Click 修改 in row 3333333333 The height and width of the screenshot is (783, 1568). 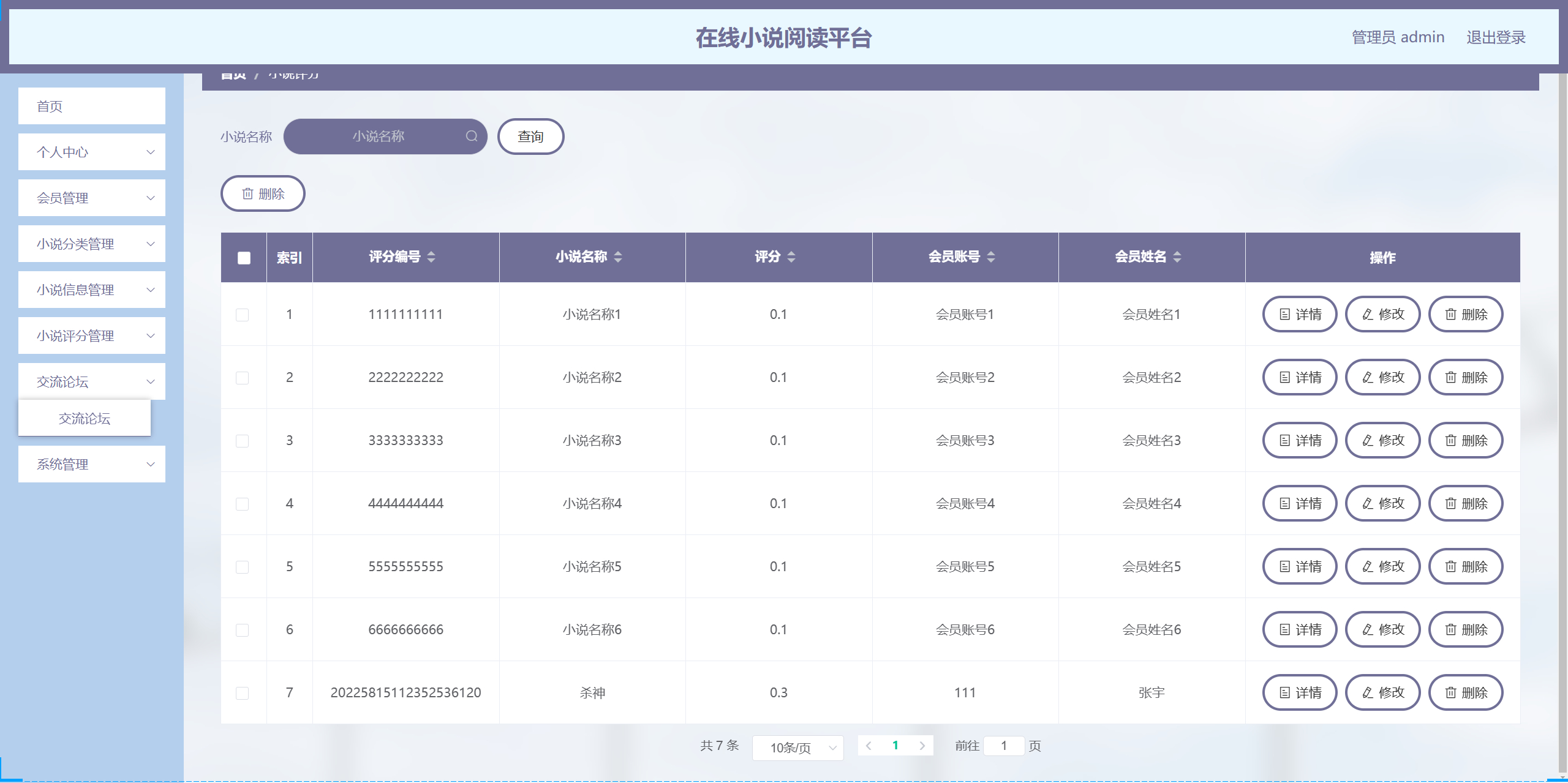(x=1383, y=440)
